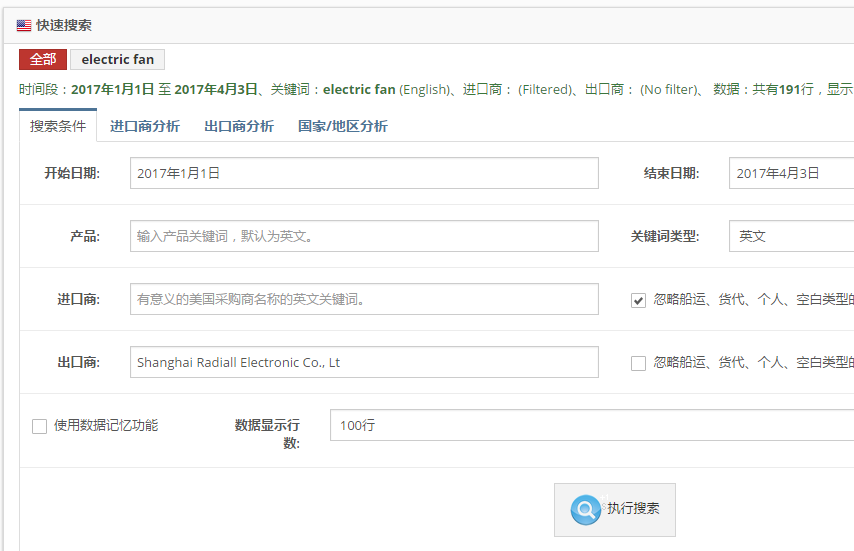This screenshot has width=854, height=551.
Task: Enable the exporter 忽略船运 checkbox
Action: (638, 363)
